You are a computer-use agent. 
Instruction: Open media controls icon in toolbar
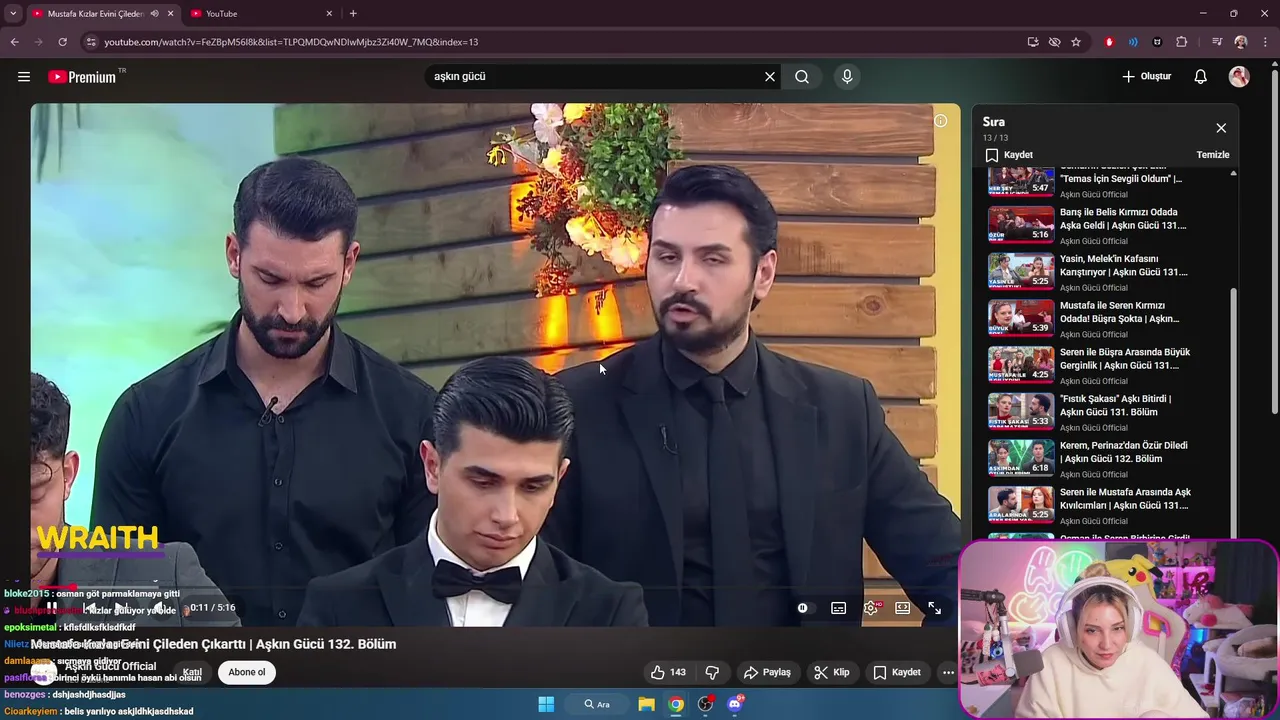1216,42
